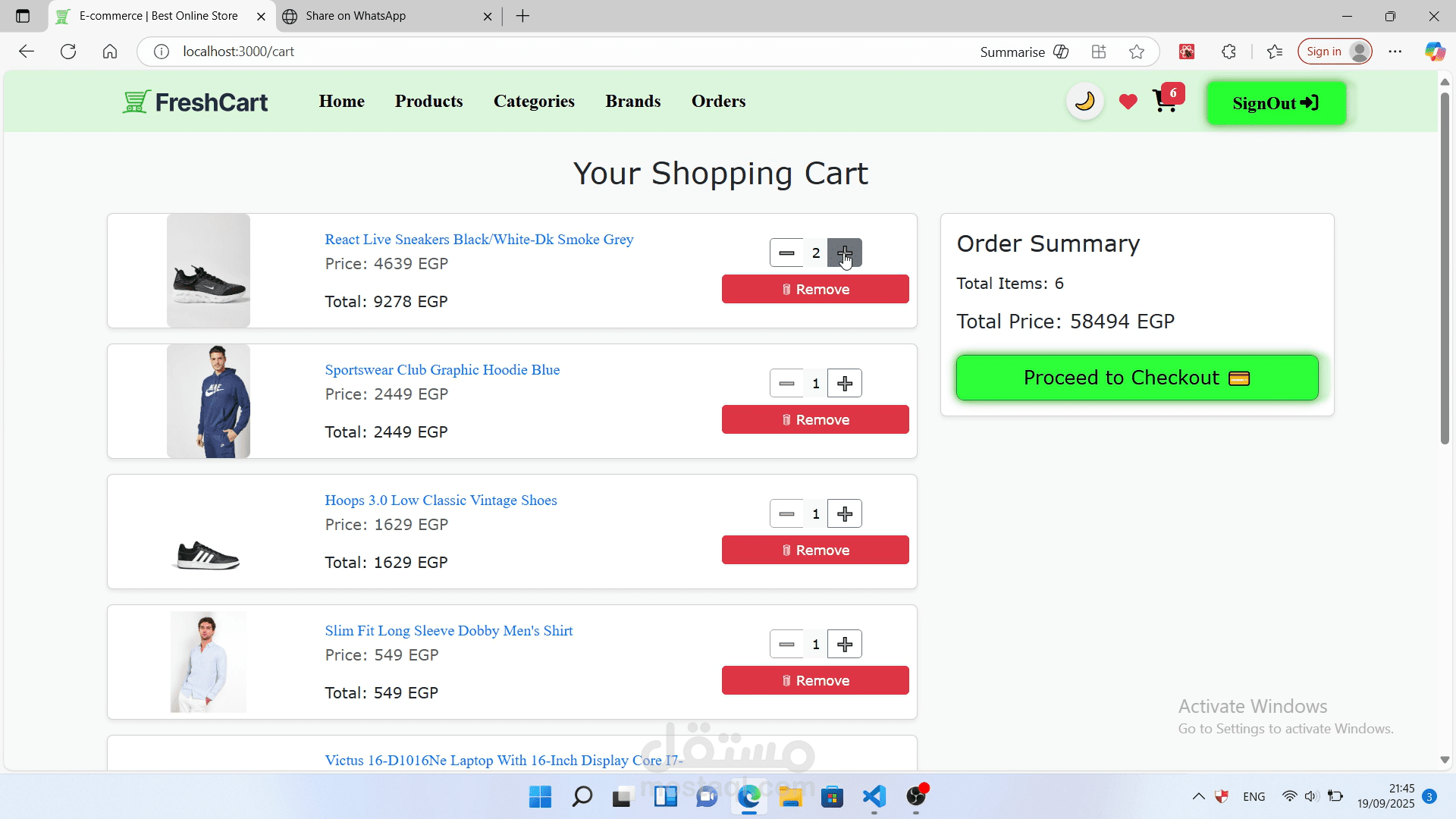The image size is (1456, 819).
Task: Select the E-commerce Best Online Store tab
Action: 158,16
